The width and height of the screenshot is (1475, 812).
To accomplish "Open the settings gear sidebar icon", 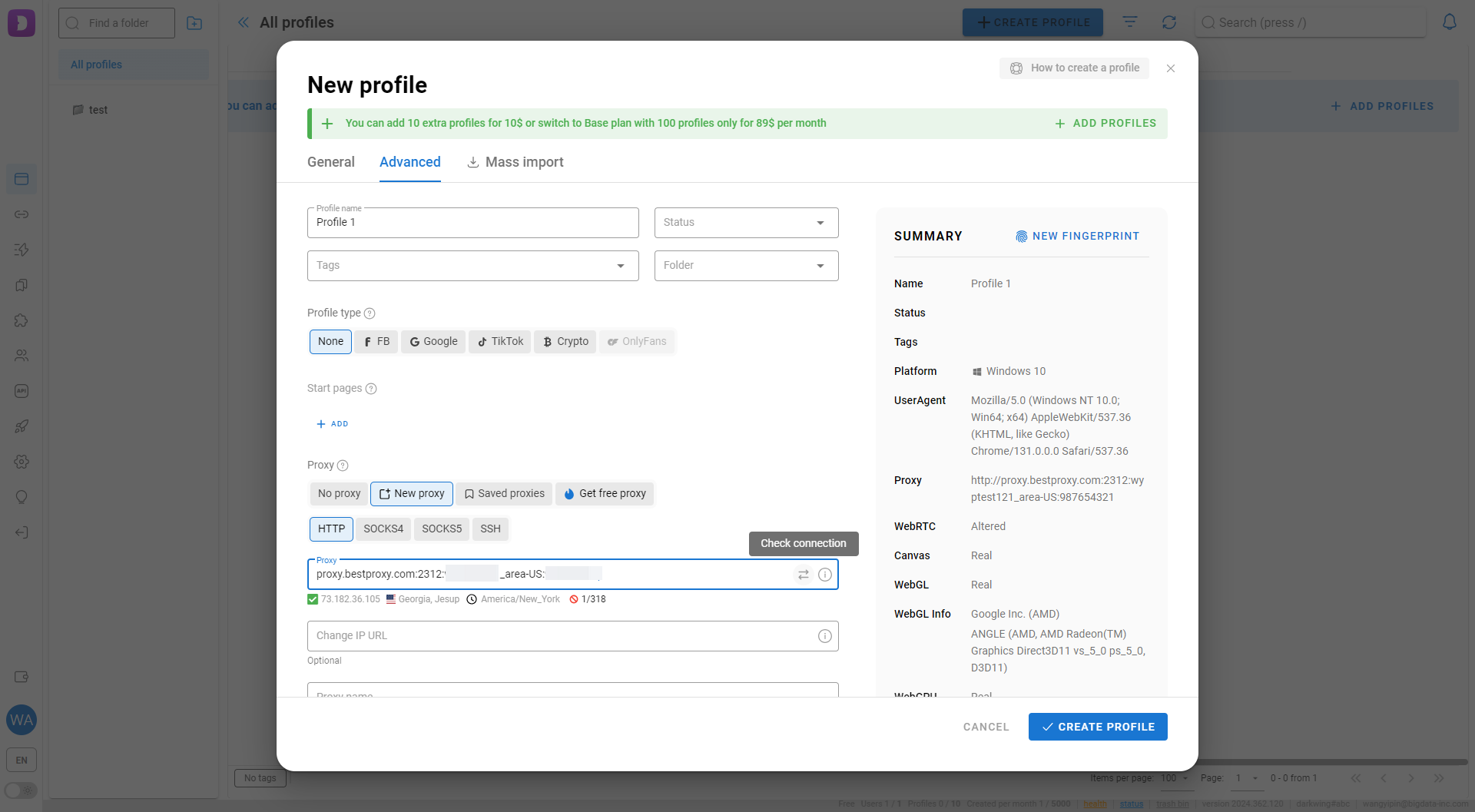I will (22, 462).
